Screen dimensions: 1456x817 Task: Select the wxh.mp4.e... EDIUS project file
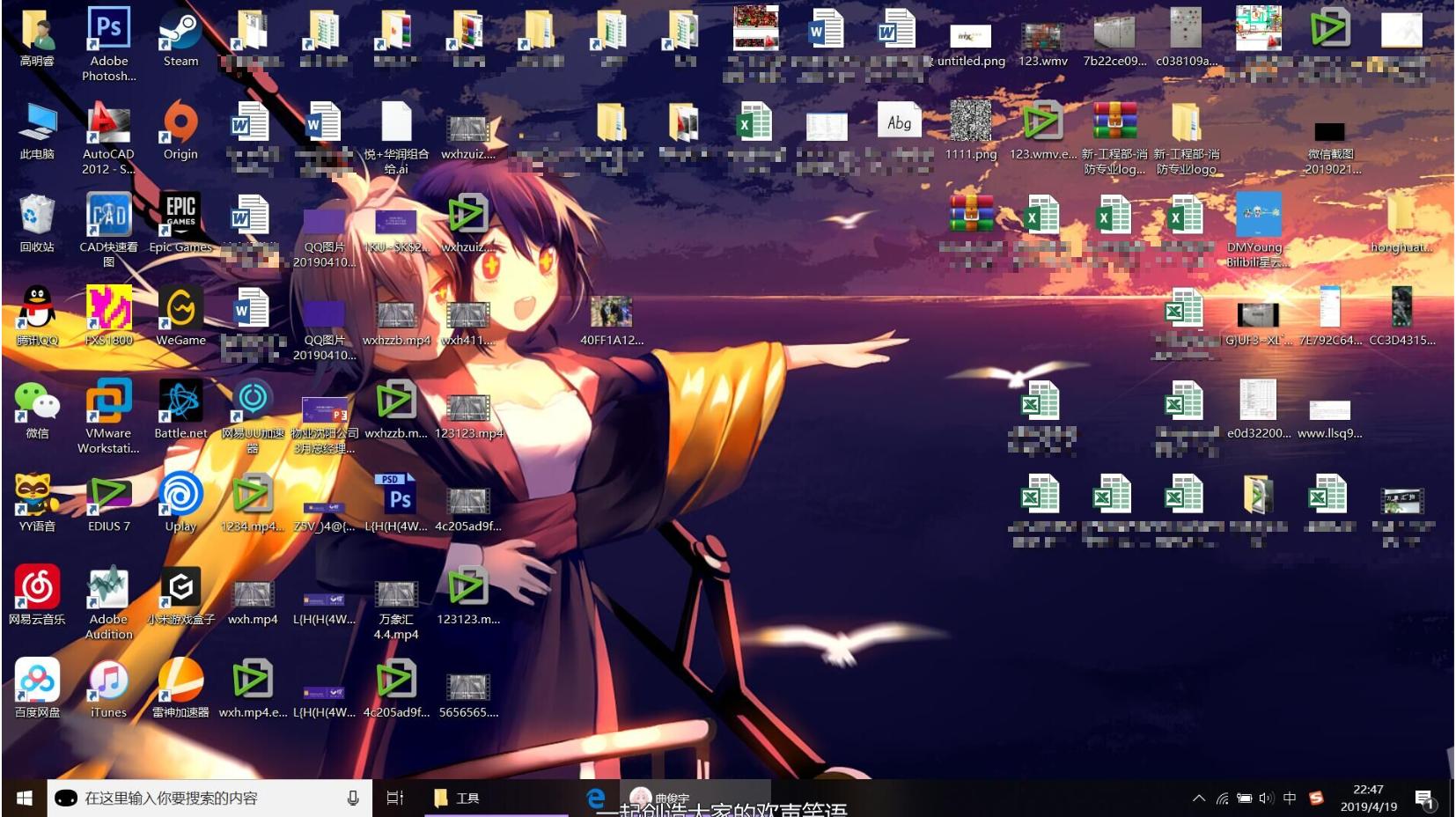[x=253, y=688]
